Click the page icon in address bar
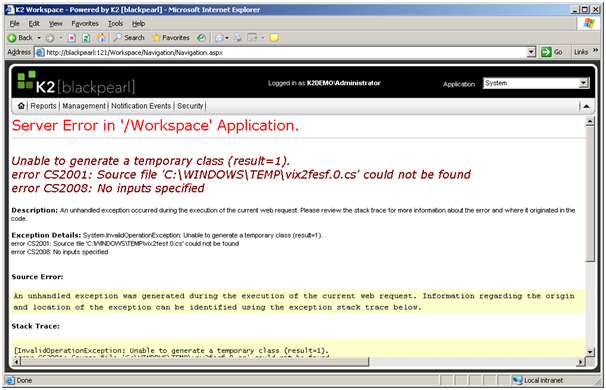606x390 pixels. 40,52
